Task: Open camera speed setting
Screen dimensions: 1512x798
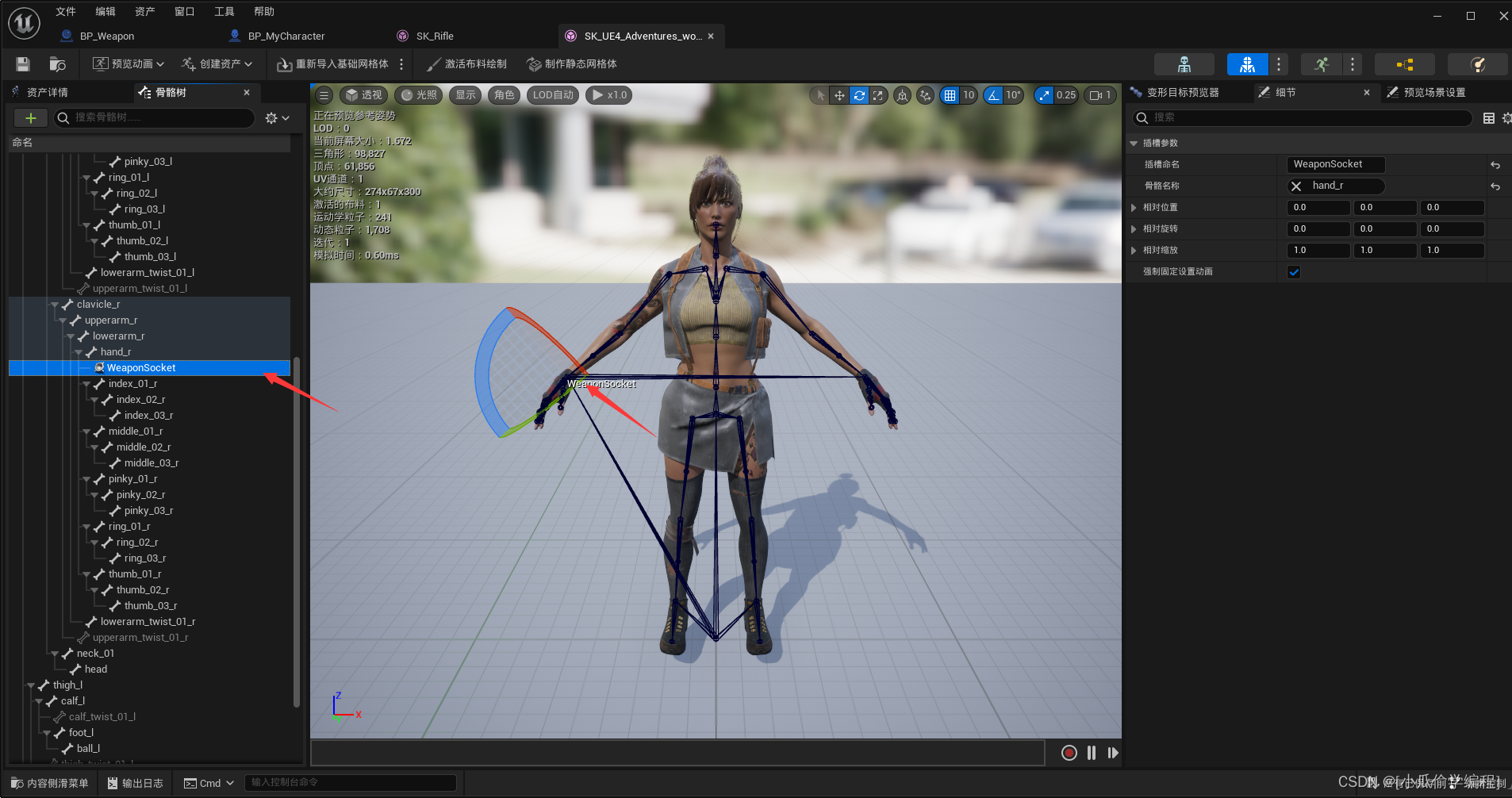Action: tap(1100, 95)
